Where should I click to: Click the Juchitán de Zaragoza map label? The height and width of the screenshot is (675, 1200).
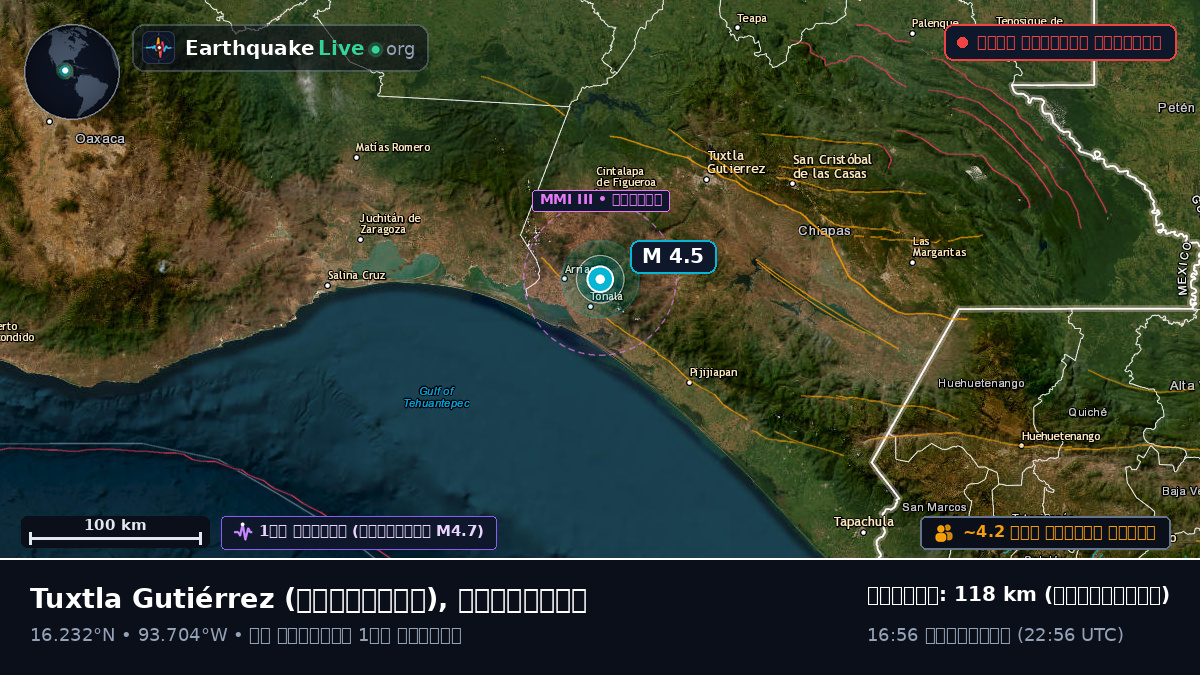(390, 223)
